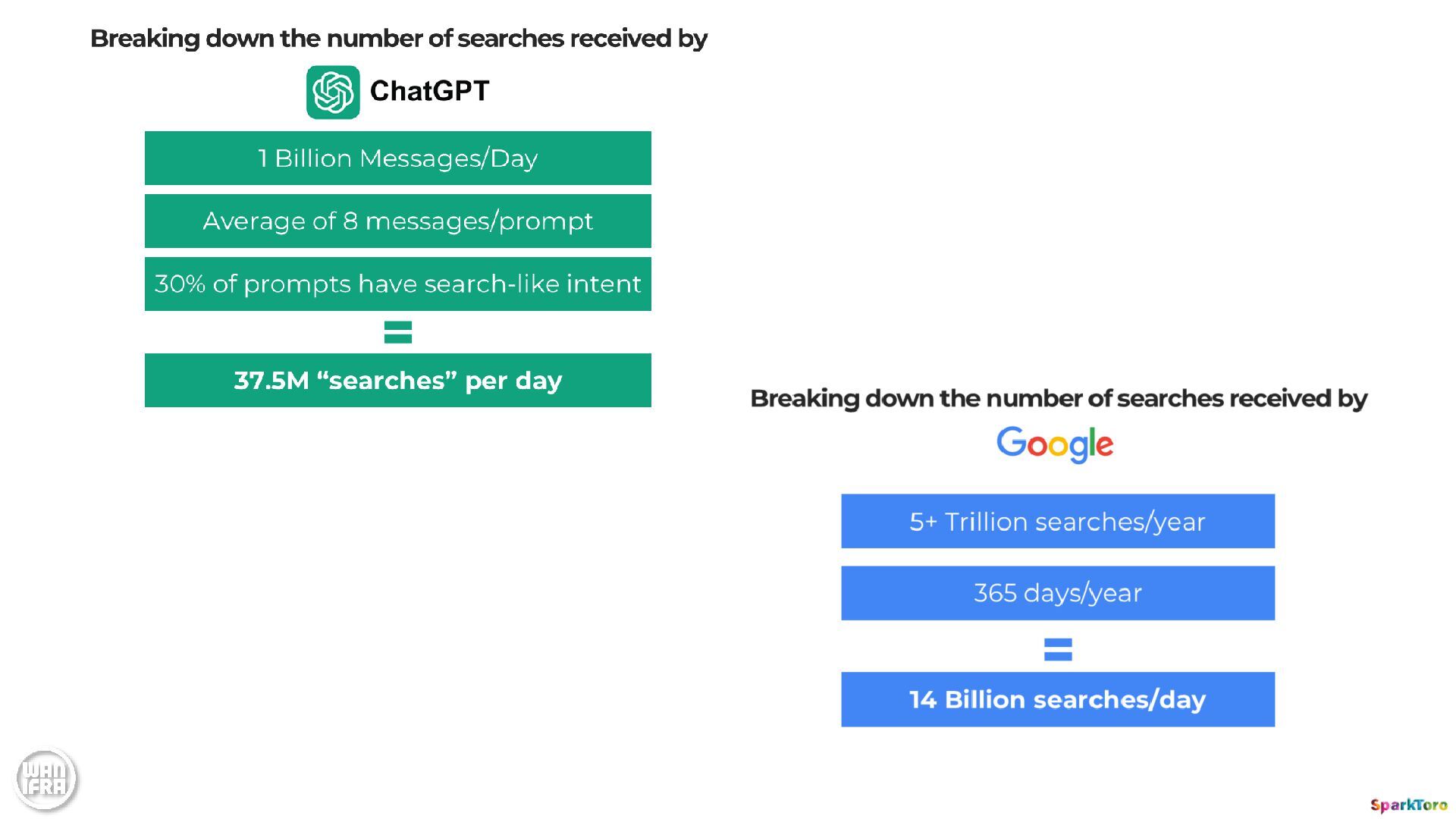Select the '1 Billion Messages/Day' box

tap(397, 158)
